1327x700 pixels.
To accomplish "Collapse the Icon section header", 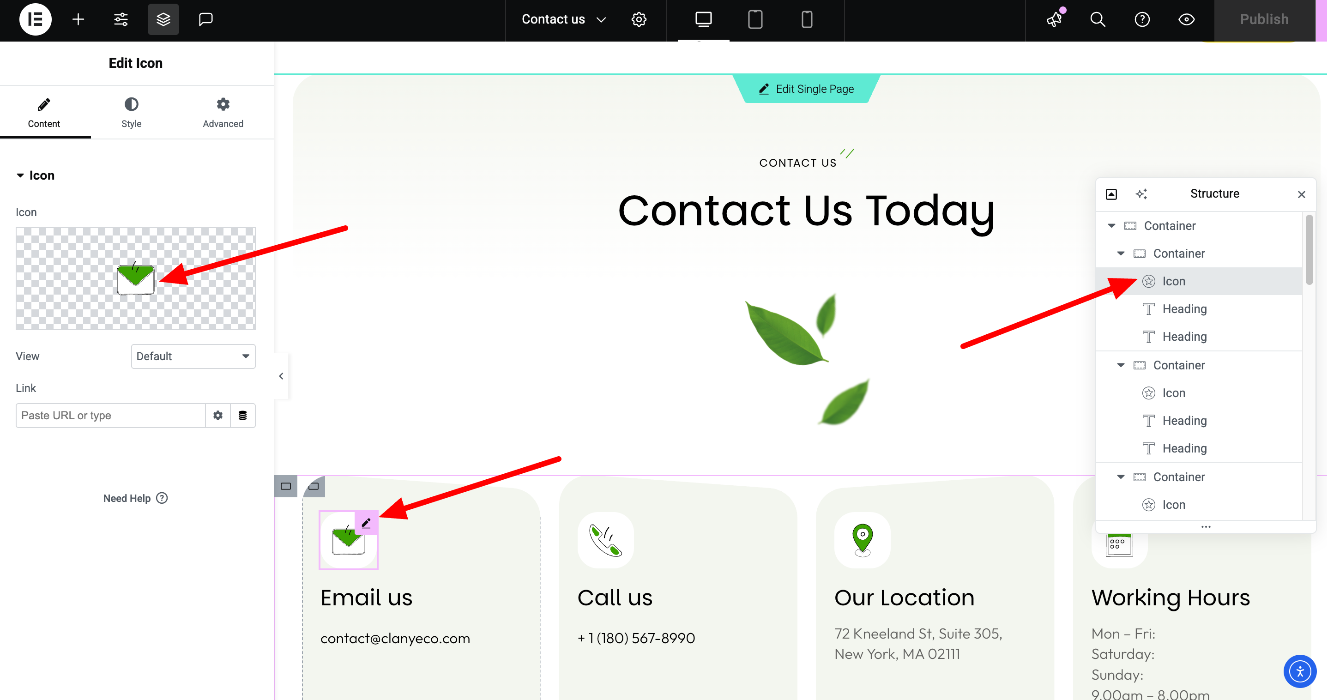I will tap(35, 175).
